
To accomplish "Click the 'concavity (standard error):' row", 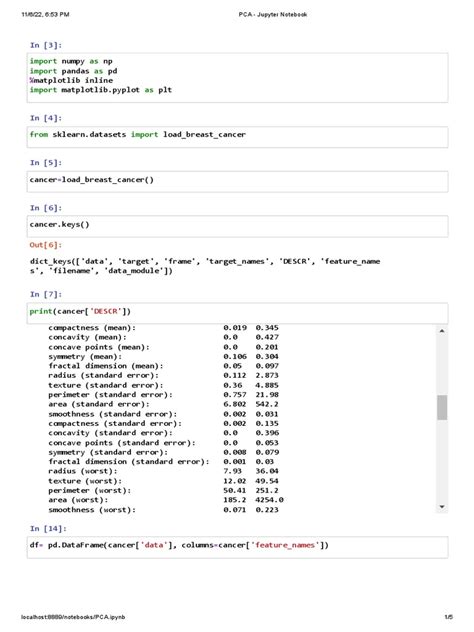I will (x=163, y=433).
